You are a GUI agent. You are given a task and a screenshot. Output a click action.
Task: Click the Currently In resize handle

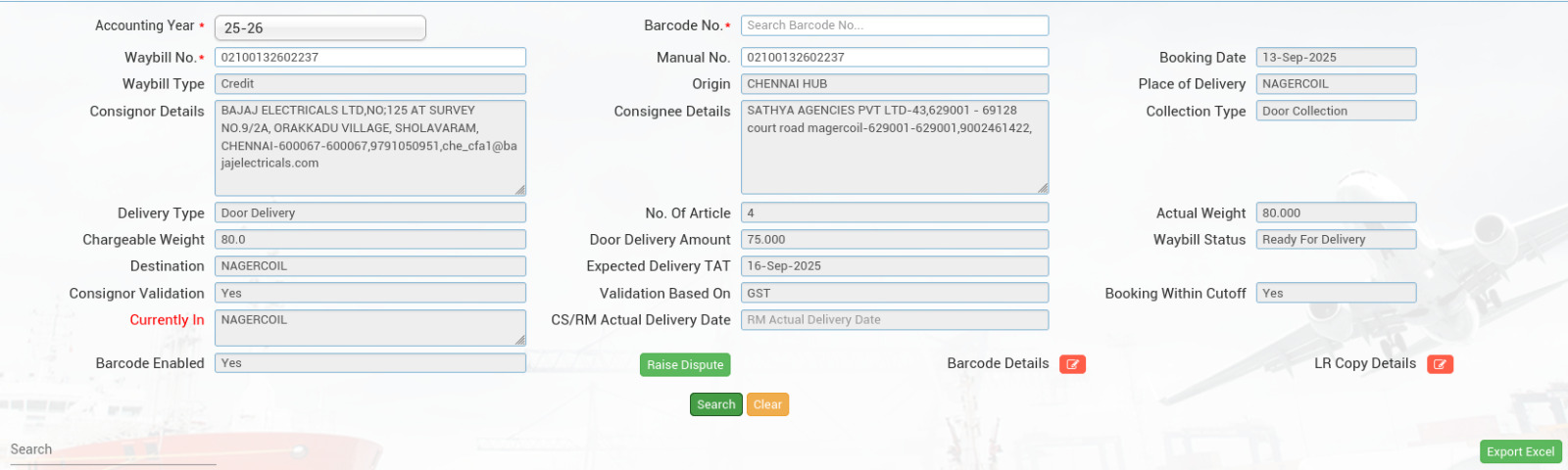(x=519, y=340)
